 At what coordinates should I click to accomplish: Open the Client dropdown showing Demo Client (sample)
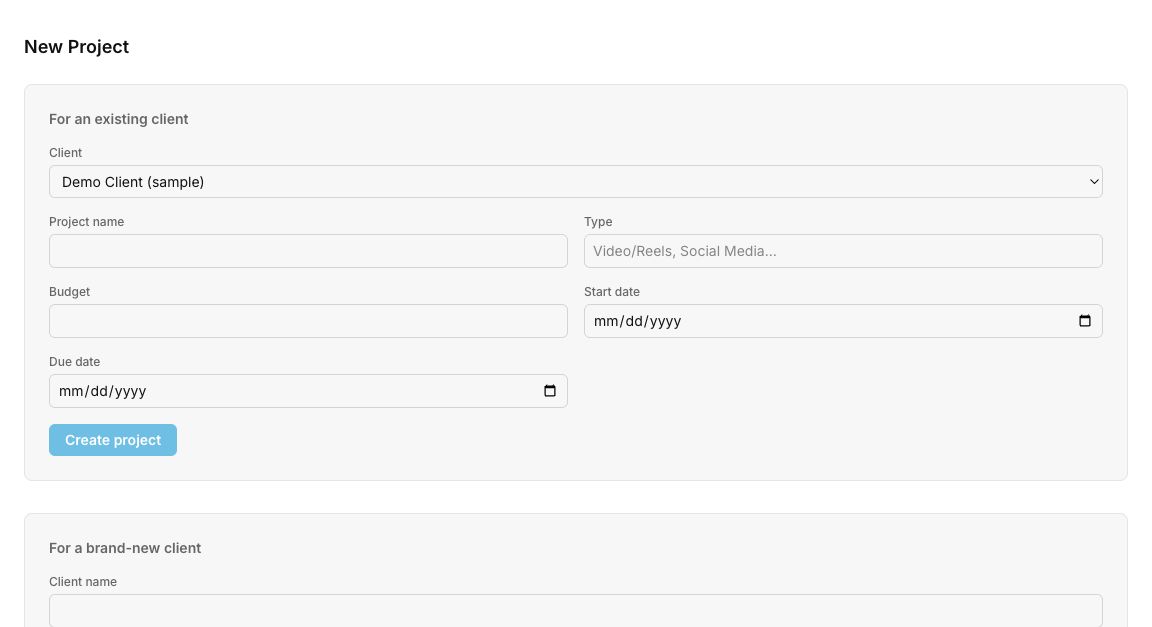pyautogui.click(x=575, y=182)
